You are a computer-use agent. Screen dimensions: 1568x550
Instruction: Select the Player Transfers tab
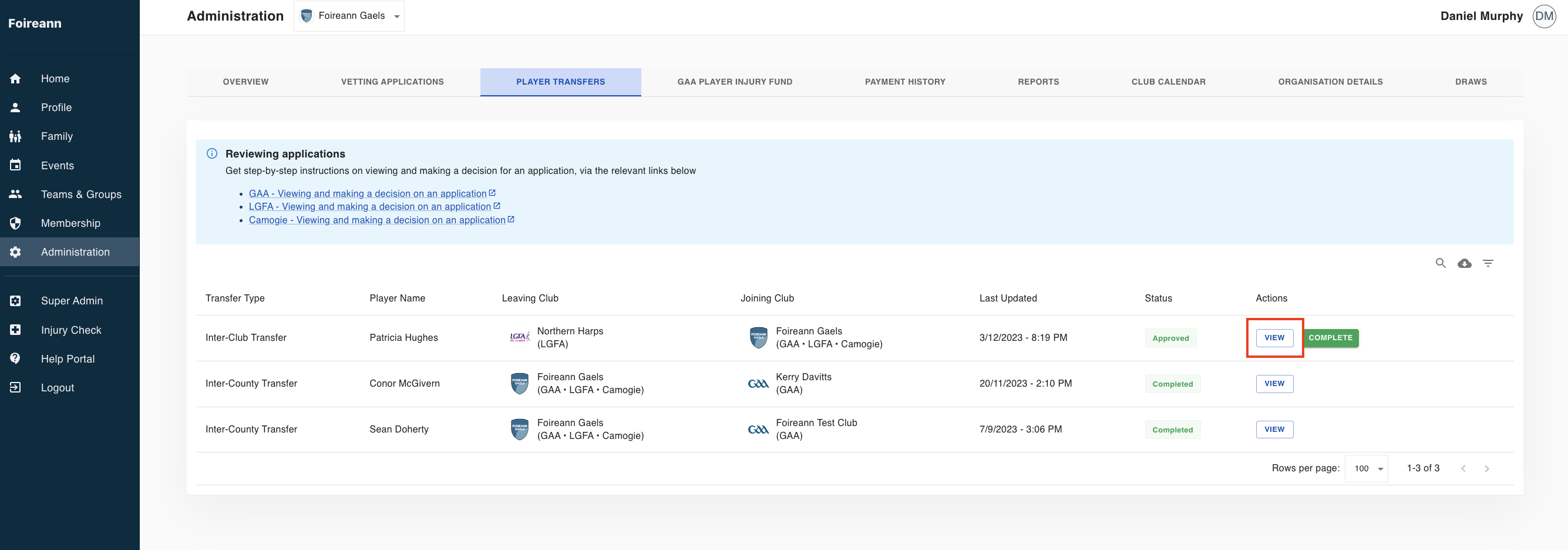point(560,82)
